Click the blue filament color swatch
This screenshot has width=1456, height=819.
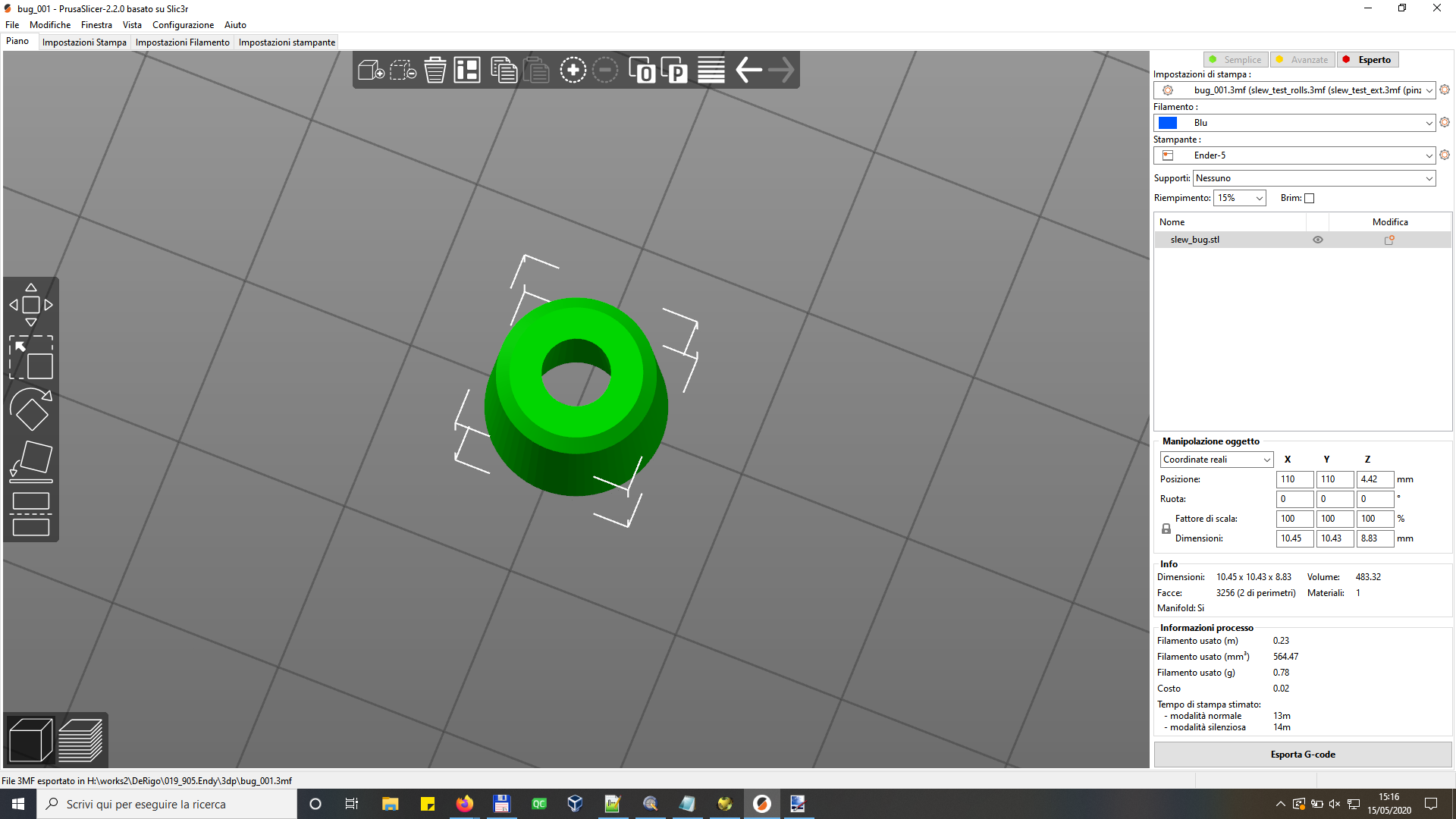coord(1168,123)
